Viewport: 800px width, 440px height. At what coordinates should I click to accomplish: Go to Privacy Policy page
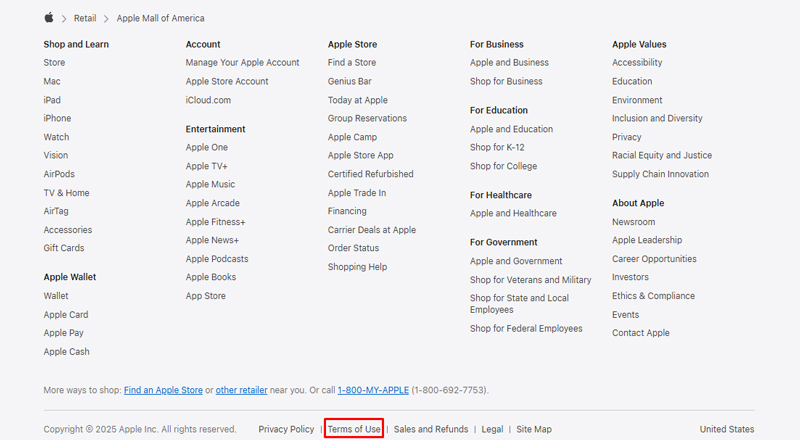pos(286,429)
